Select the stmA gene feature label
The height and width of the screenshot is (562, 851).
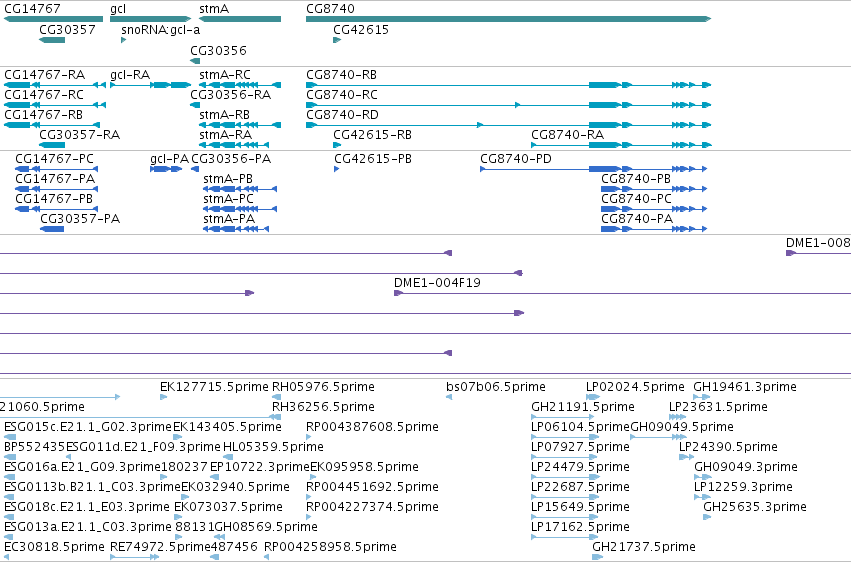point(214,9)
